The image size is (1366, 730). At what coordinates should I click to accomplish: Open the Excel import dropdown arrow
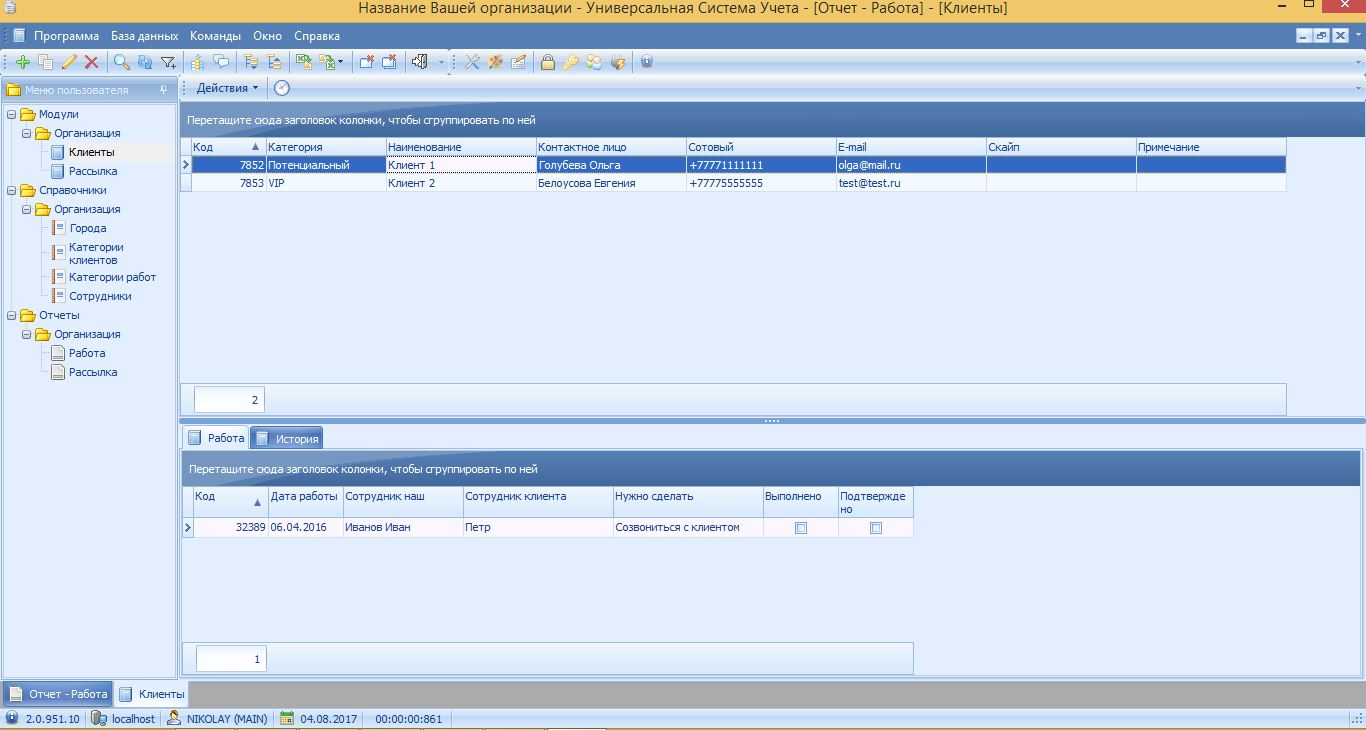point(341,62)
